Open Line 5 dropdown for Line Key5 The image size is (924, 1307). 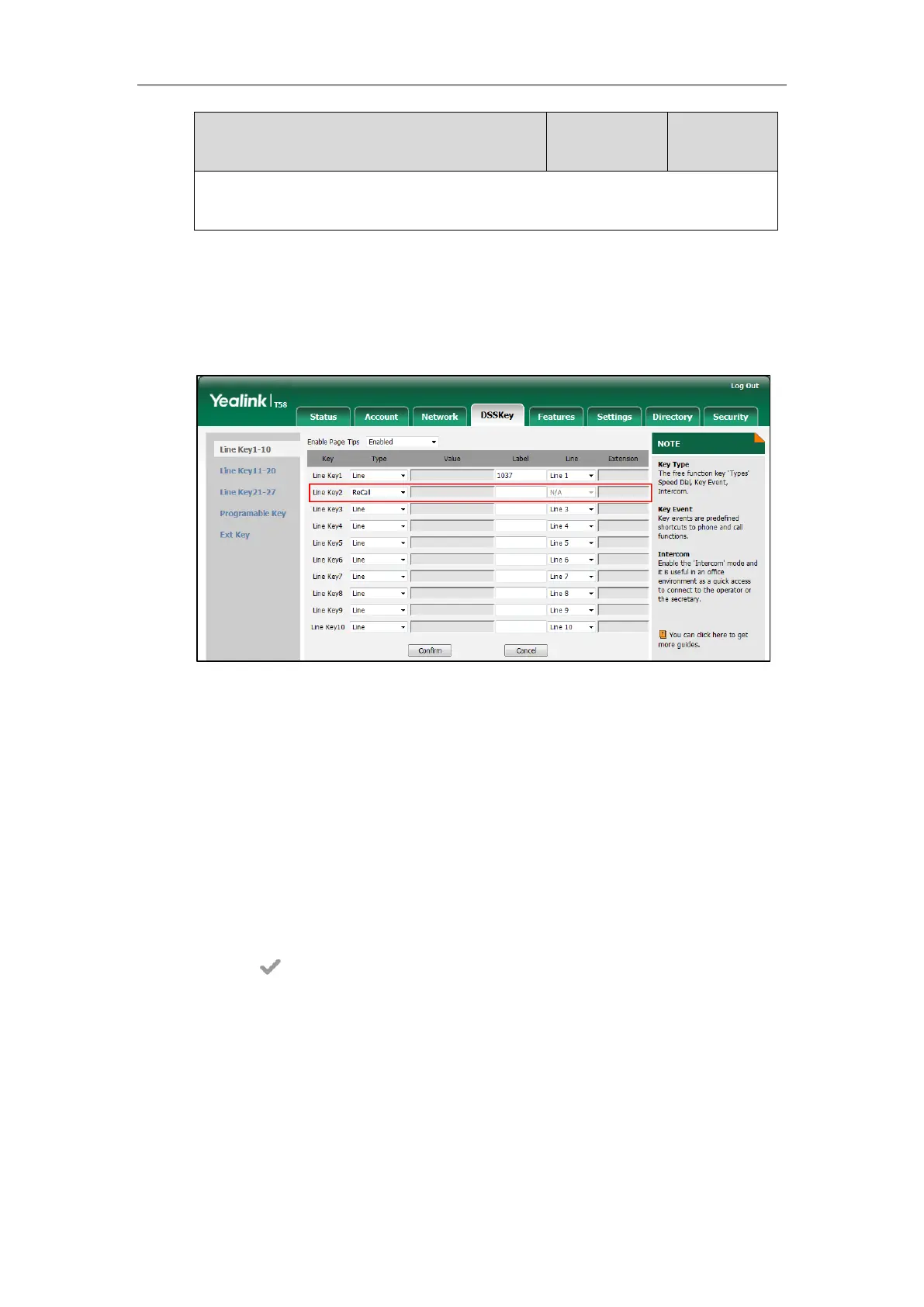coord(572,543)
